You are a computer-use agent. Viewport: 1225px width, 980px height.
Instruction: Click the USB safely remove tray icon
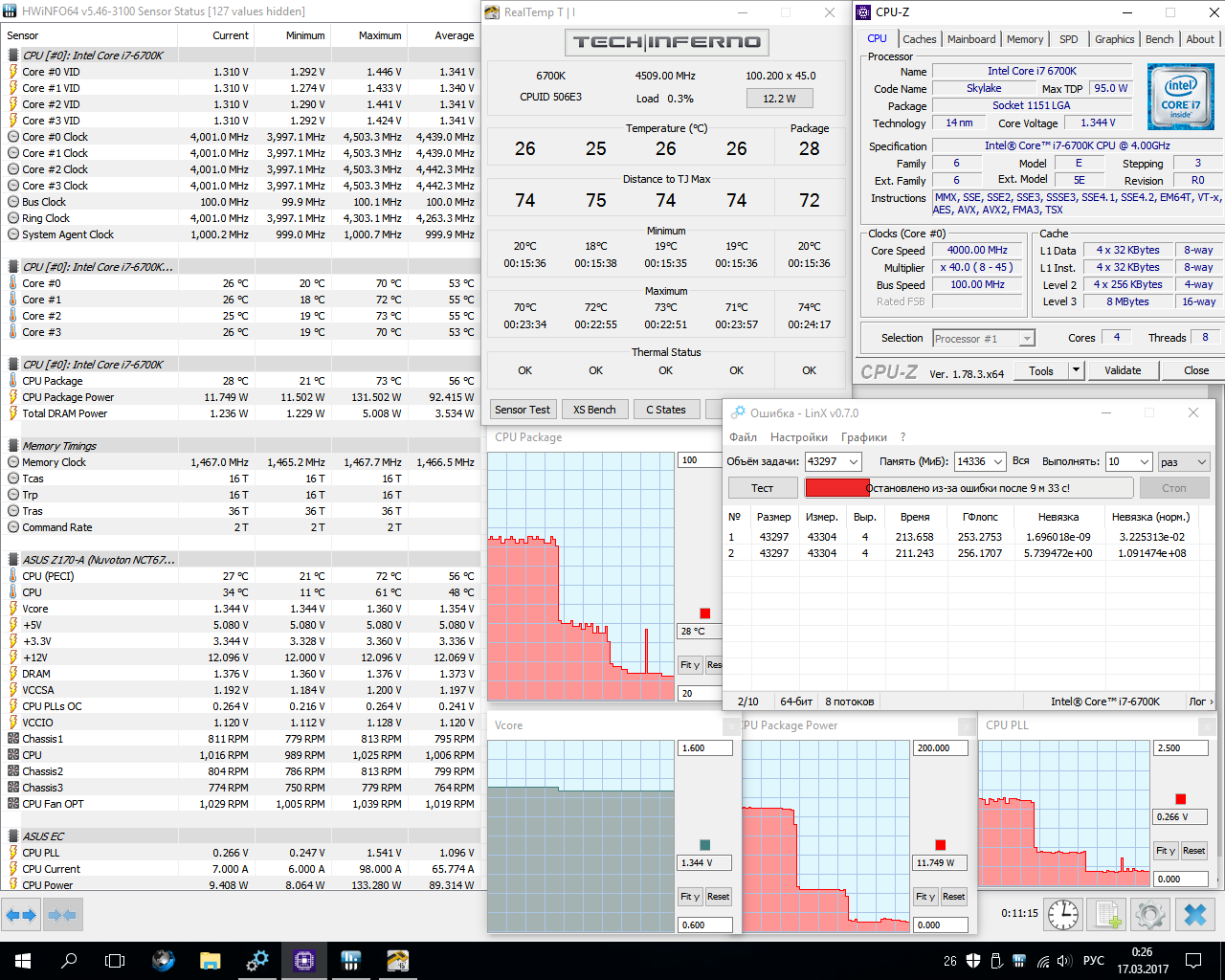click(x=996, y=961)
